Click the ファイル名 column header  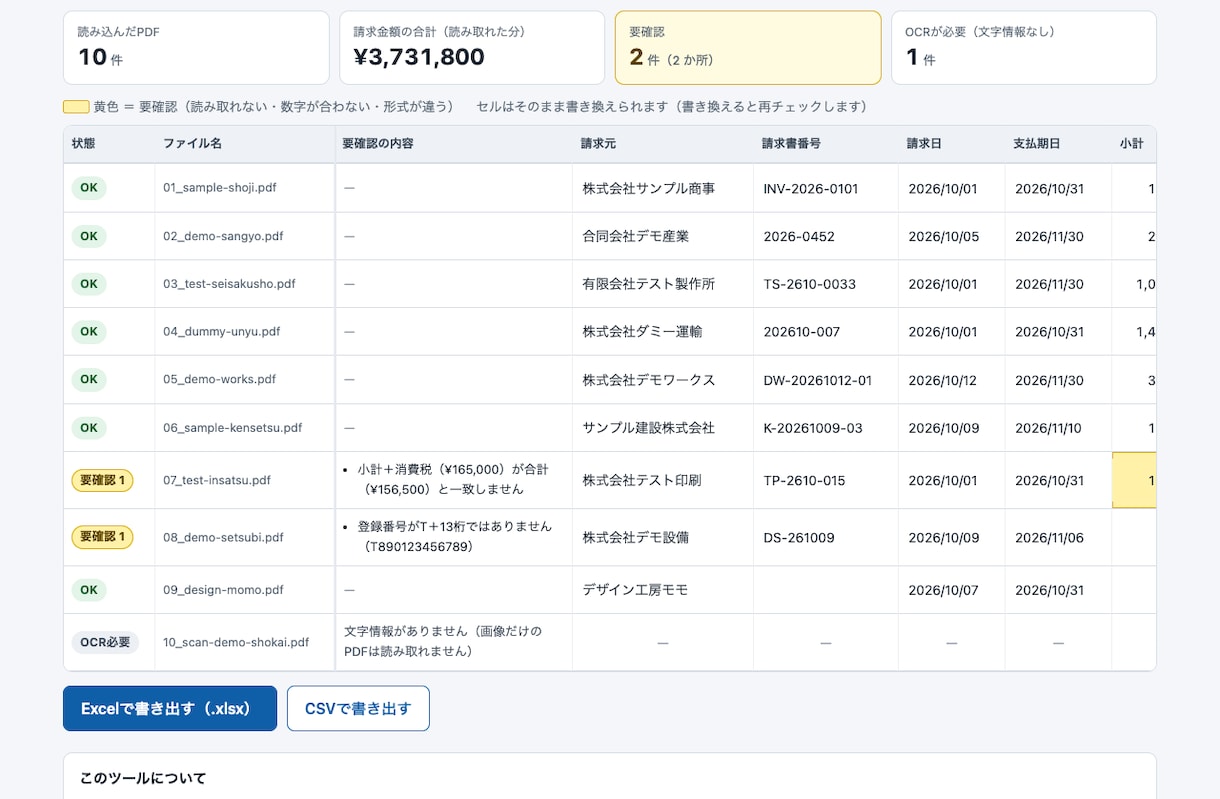(245, 144)
